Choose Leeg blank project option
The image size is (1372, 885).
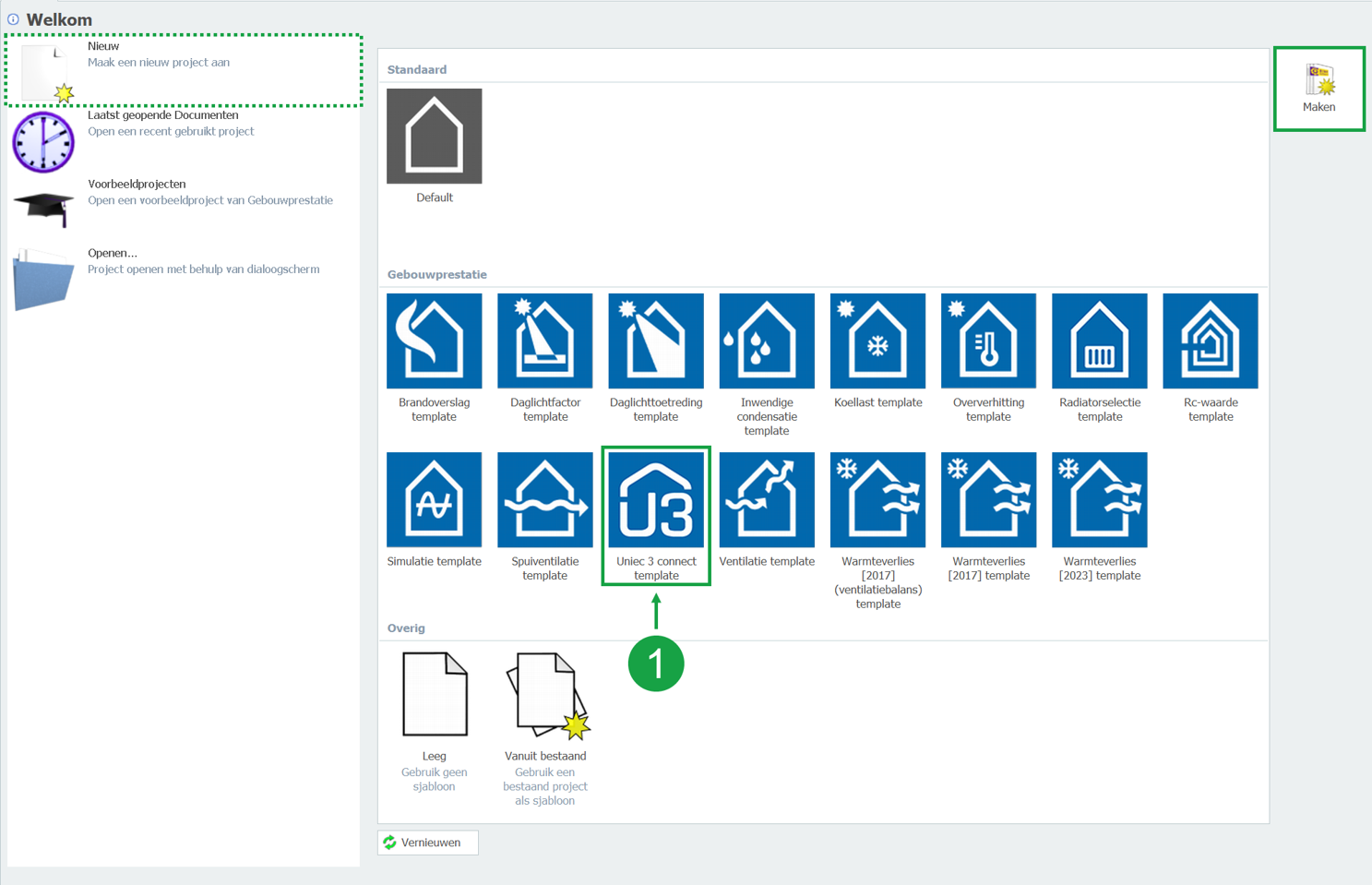(434, 695)
